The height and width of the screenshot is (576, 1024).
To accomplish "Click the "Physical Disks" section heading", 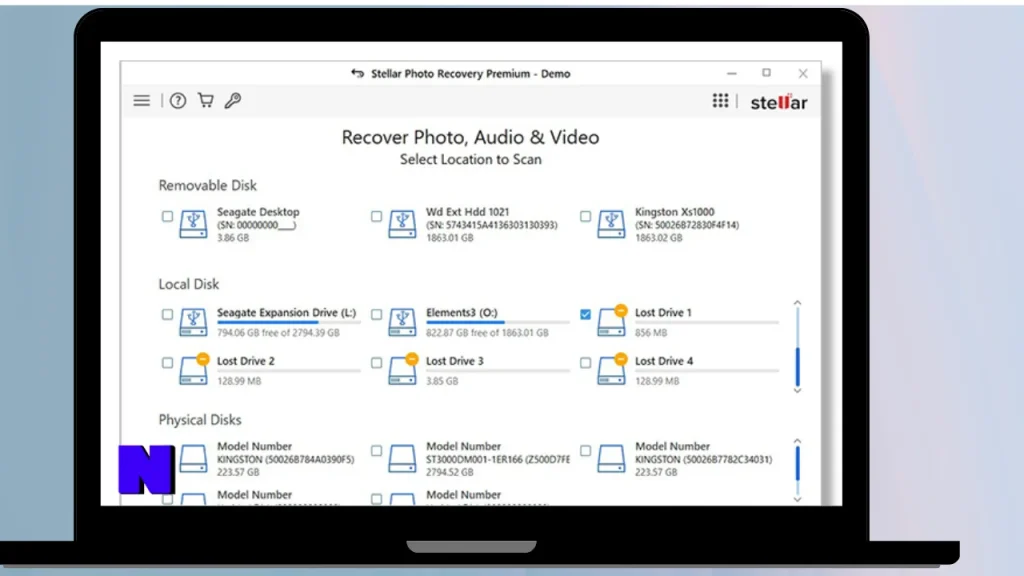I will point(200,420).
